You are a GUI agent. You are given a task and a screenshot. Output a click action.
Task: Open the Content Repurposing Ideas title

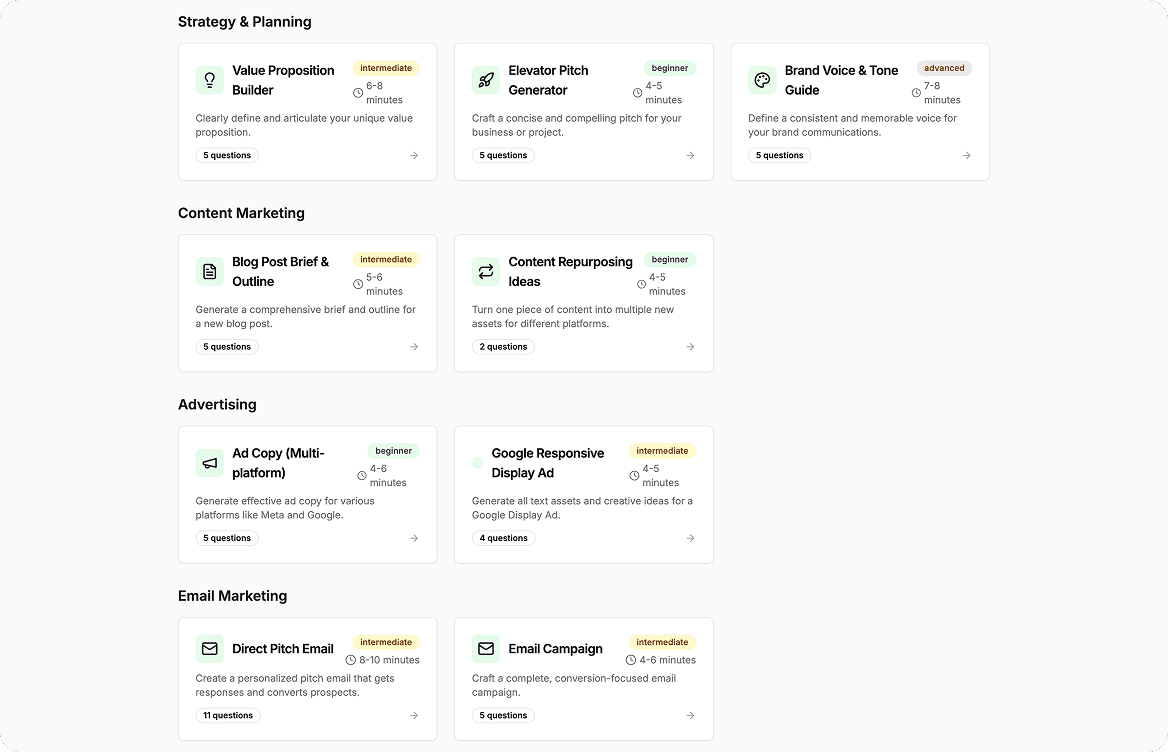pyautogui.click(x=570, y=271)
